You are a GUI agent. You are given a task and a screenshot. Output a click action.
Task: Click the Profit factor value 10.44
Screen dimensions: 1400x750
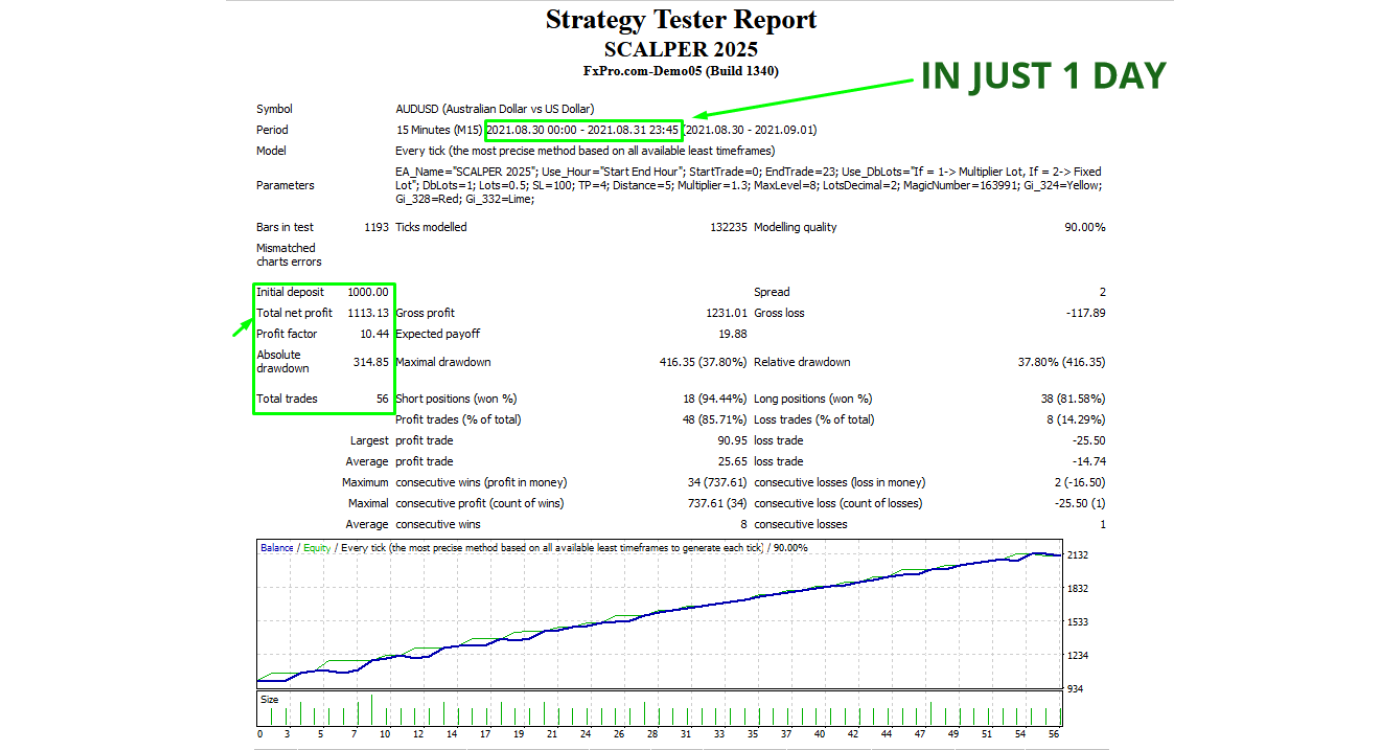374,334
